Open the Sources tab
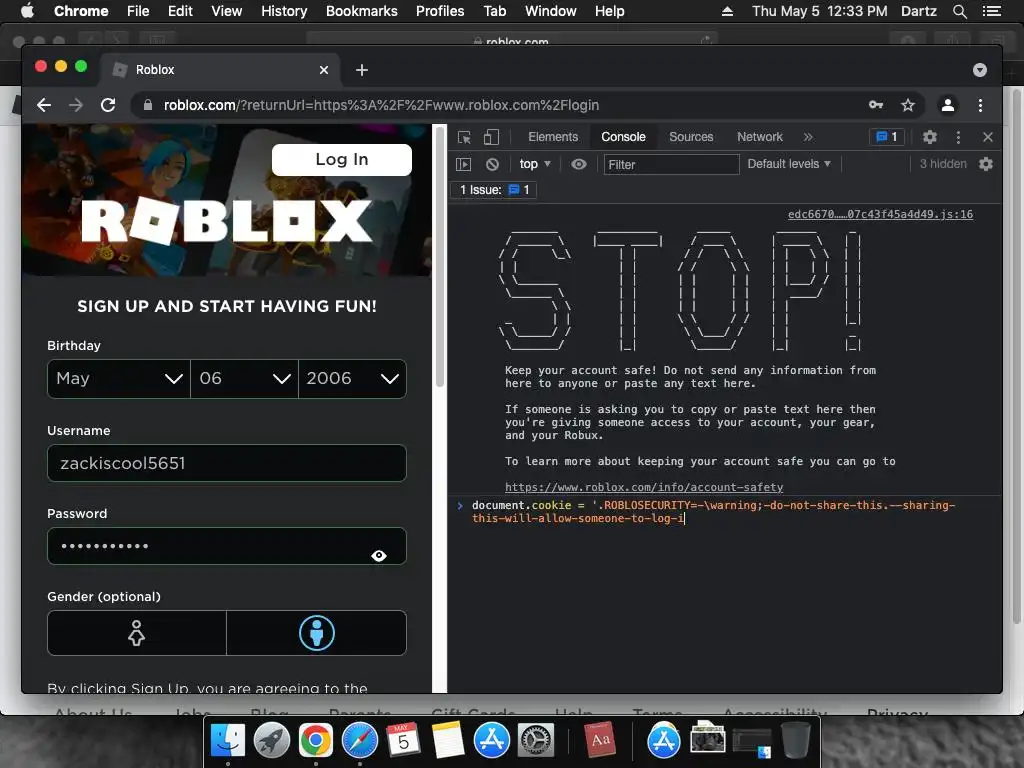Image resolution: width=1024 pixels, height=768 pixels. (691, 137)
